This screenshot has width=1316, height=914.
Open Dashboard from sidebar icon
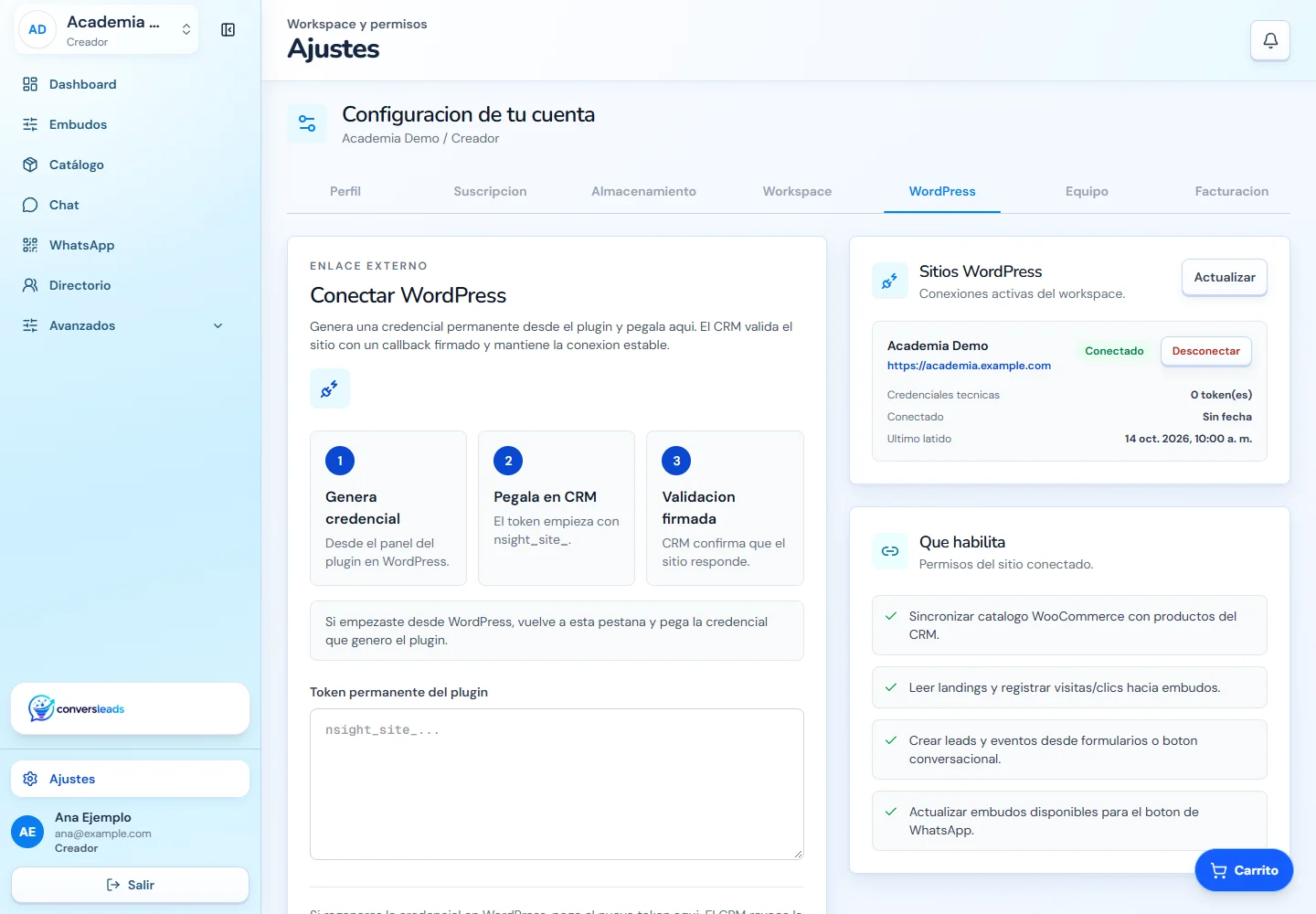[x=30, y=84]
